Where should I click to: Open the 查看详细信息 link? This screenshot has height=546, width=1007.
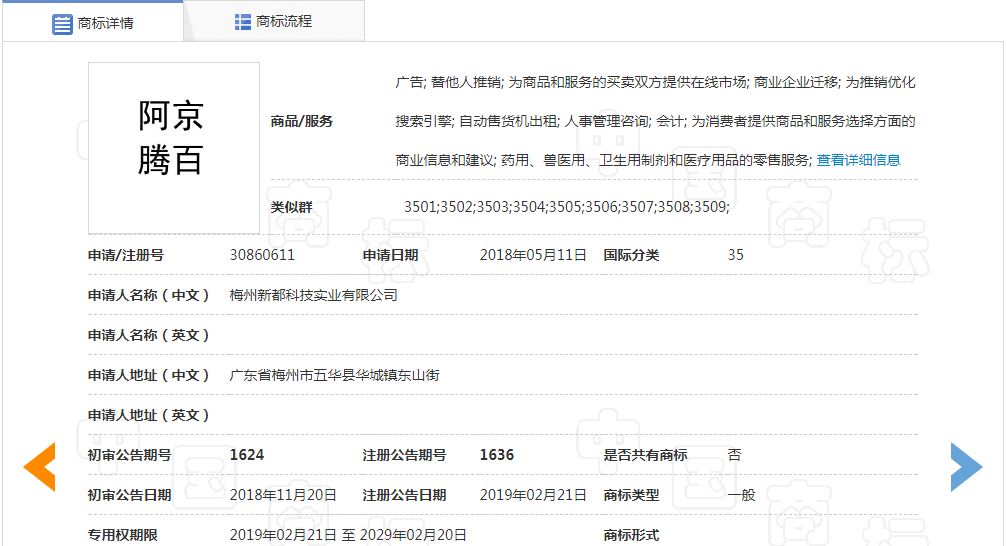(x=858, y=160)
